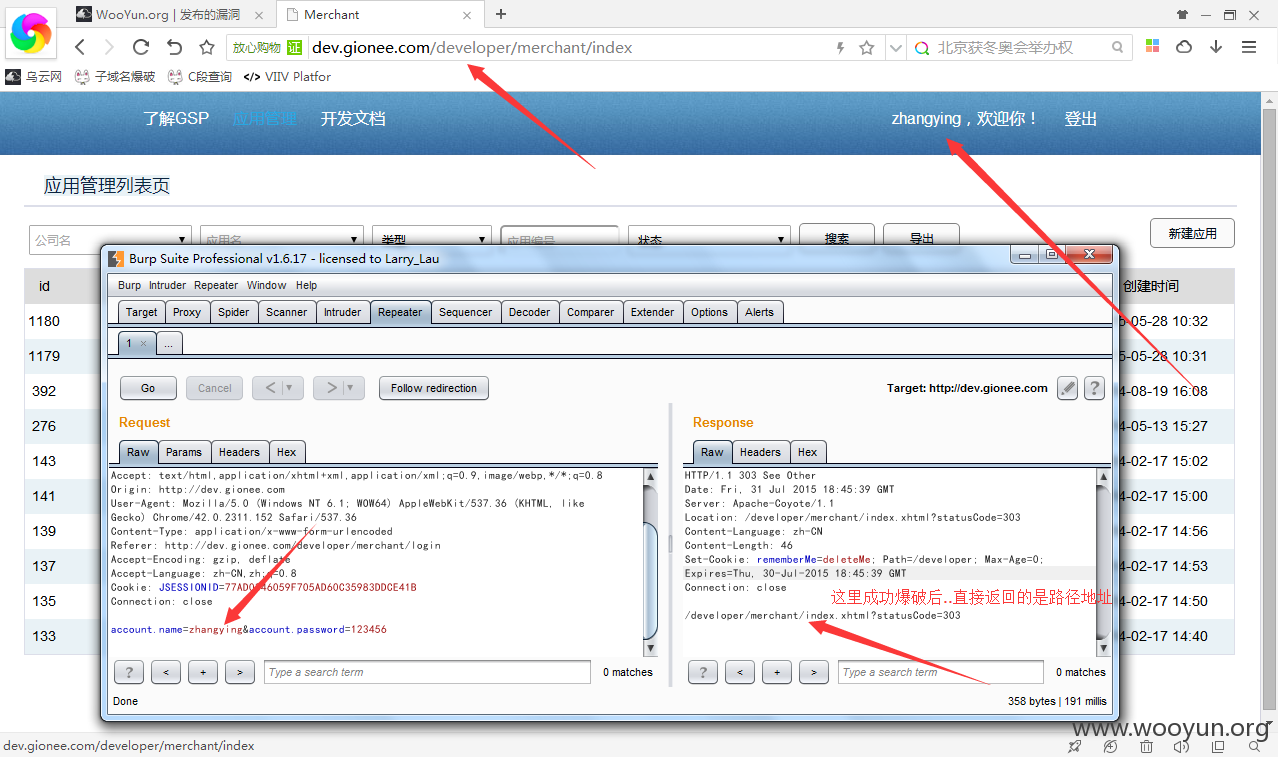Viewport: 1278px width, 757px height.
Task: Open the new Repeater tab marked '...'
Action: pyautogui.click(x=168, y=343)
